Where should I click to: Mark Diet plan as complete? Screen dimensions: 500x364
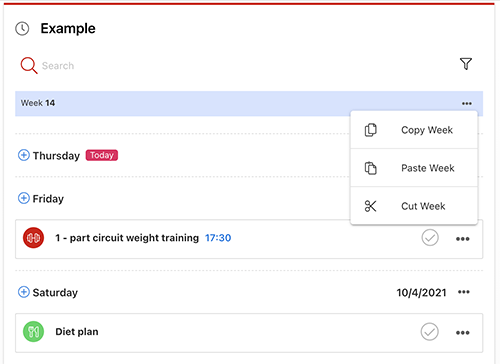[430, 332]
